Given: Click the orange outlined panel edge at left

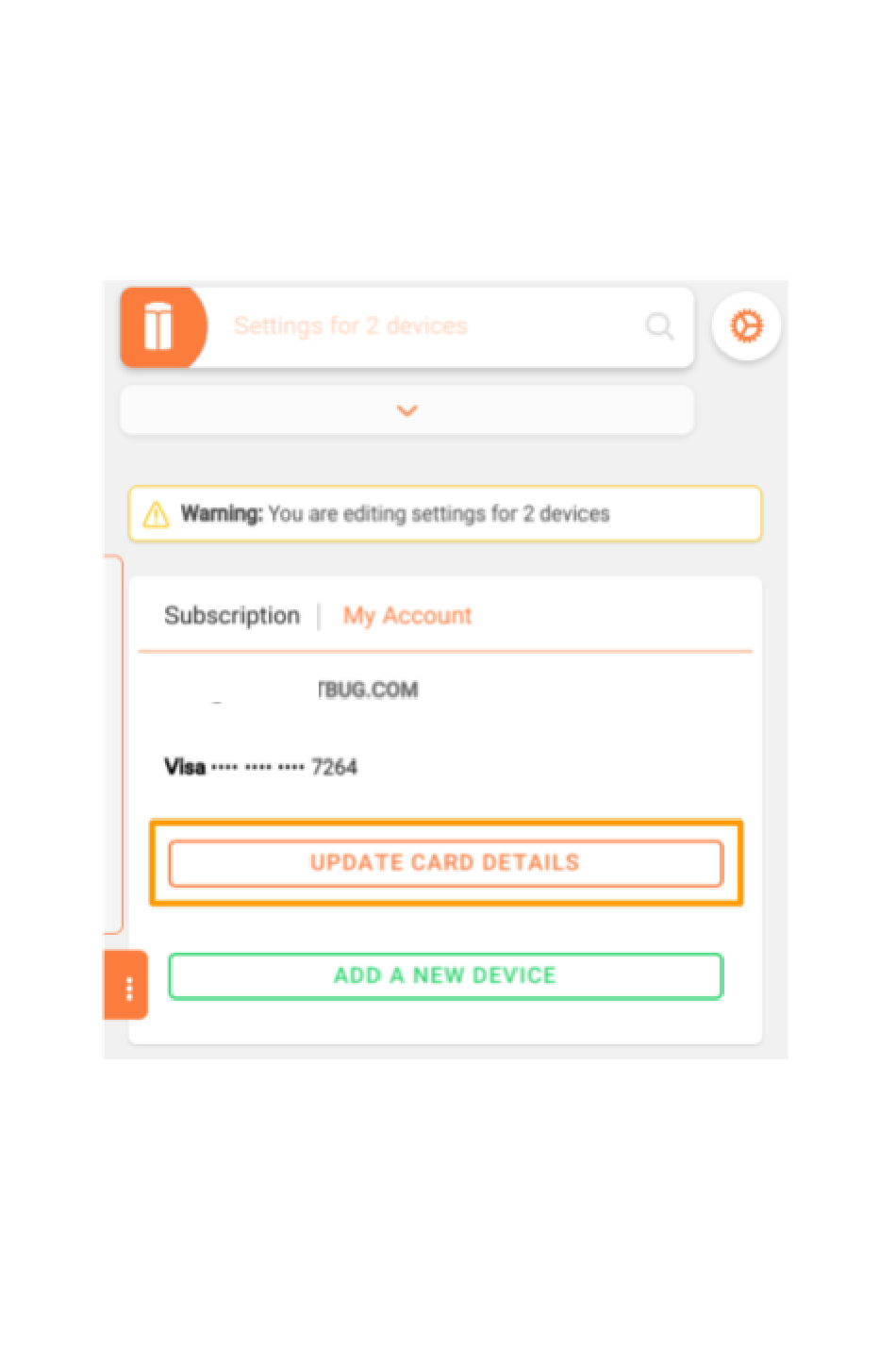Looking at the screenshot, I should pyautogui.click(x=114, y=744).
